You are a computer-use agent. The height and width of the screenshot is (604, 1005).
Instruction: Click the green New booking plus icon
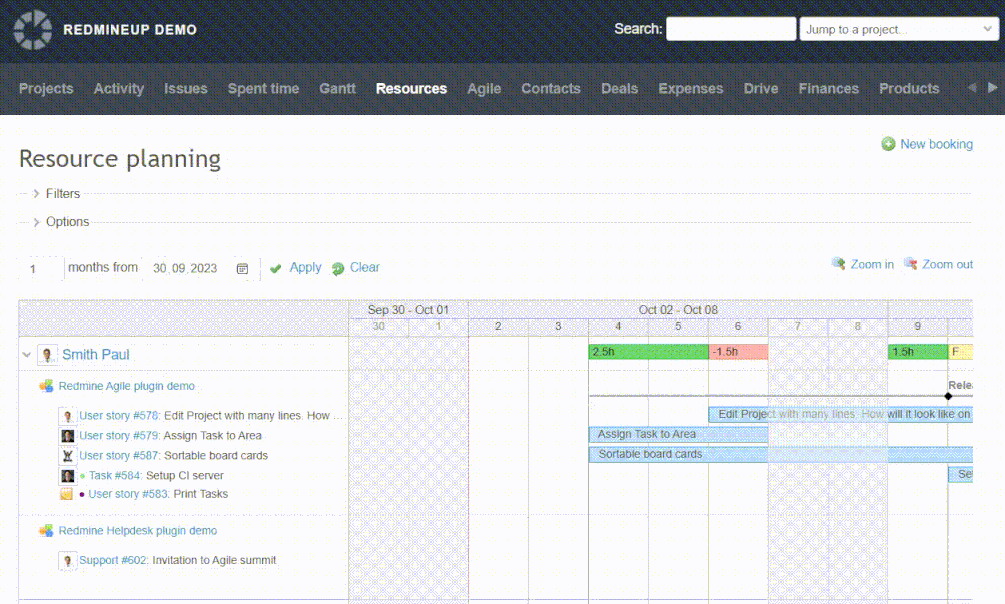pos(888,145)
